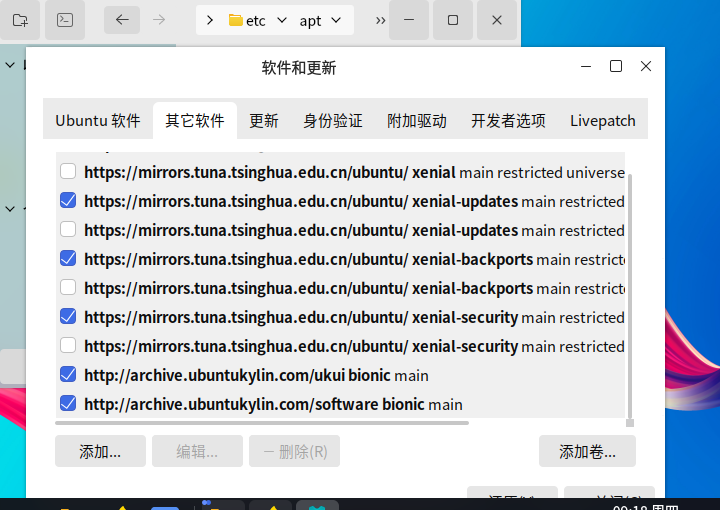Go back with the left arrow button
Image resolution: width=720 pixels, height=510 pixels.
point(122,20)
